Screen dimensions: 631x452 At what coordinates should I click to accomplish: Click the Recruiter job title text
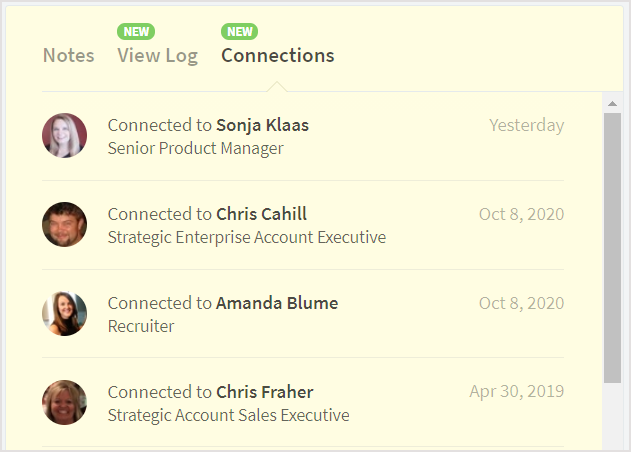(x=141, y=326)
